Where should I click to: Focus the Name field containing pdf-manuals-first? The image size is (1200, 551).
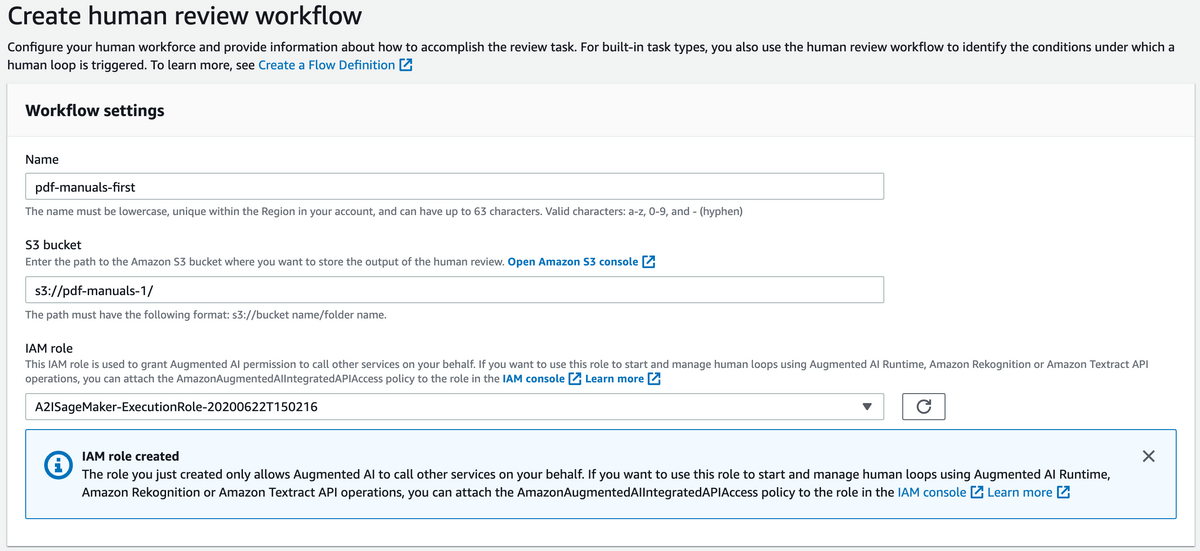(x=454, y=186)
